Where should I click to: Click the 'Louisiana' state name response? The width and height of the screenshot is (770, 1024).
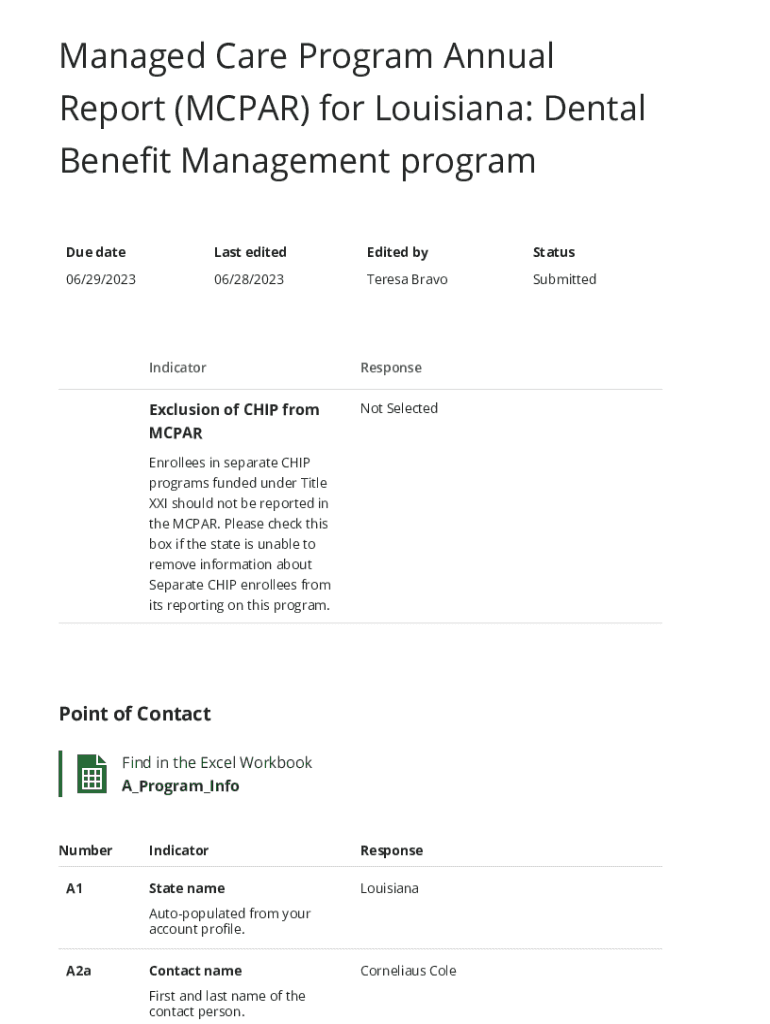389,888
